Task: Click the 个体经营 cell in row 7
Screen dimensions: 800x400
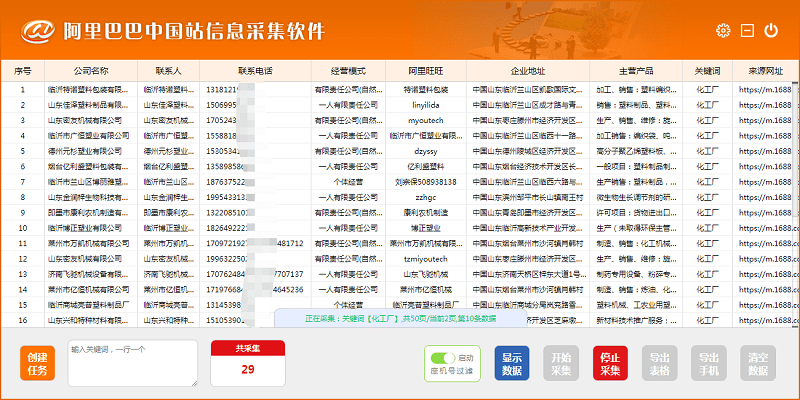Action: pos(348,182)
